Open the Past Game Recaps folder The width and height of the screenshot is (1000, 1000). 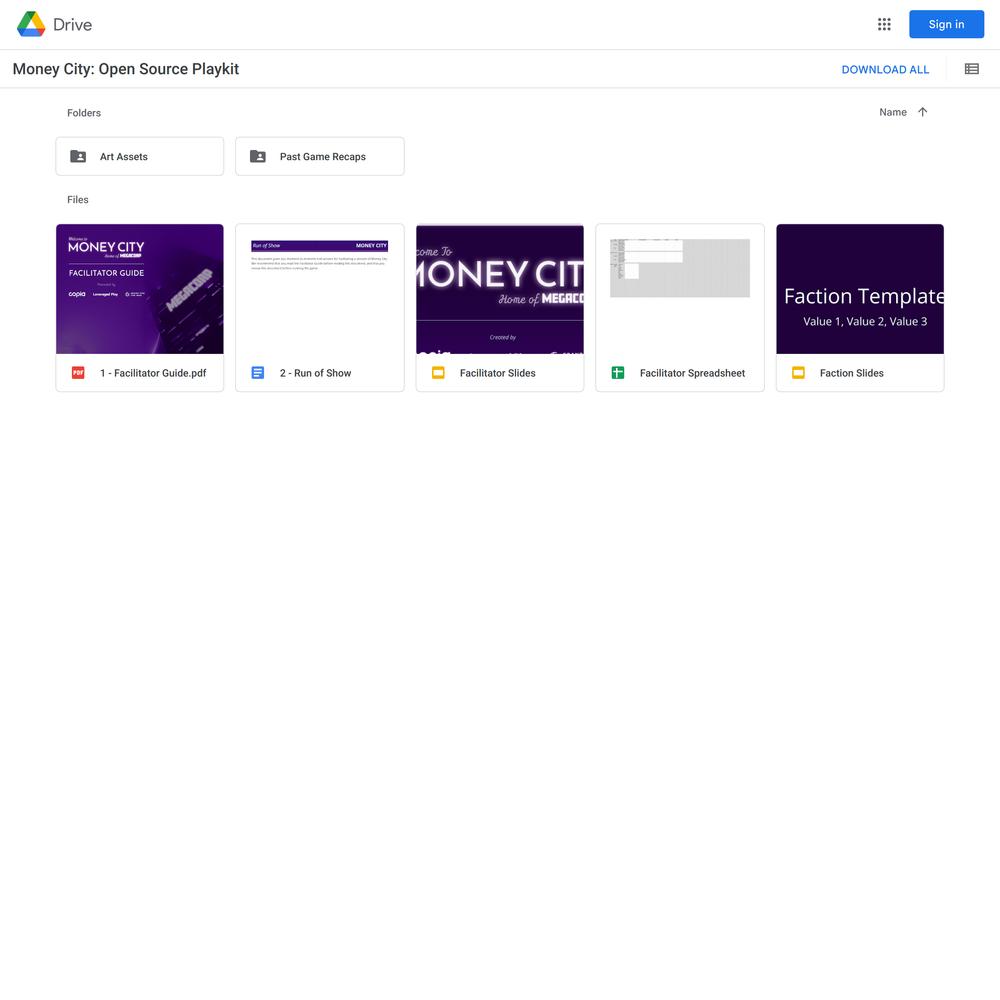320,156
